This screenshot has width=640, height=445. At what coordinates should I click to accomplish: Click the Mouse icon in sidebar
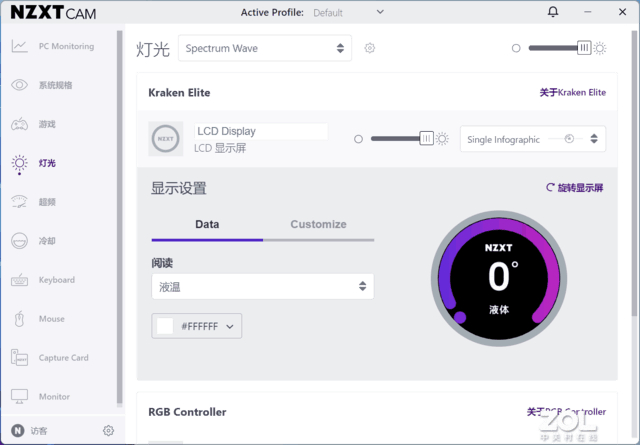coord(19,319)
